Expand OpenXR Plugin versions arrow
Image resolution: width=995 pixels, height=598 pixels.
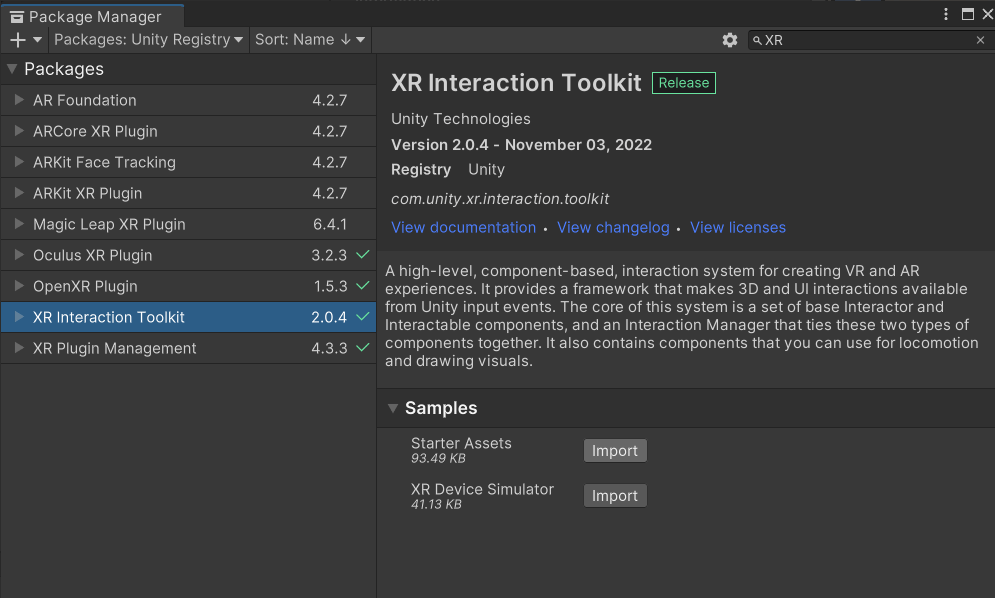(19, 286)
